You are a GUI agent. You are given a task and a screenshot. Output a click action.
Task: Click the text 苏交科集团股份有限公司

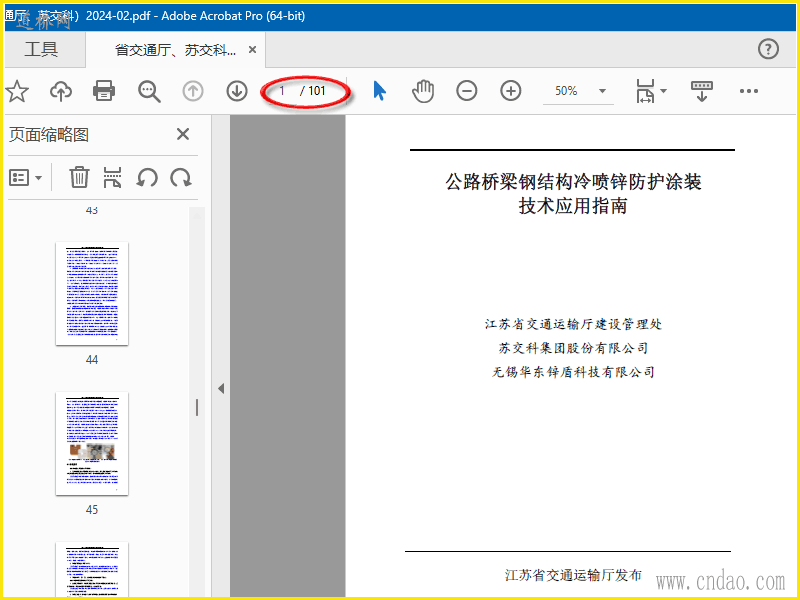[x=573, y=348]
